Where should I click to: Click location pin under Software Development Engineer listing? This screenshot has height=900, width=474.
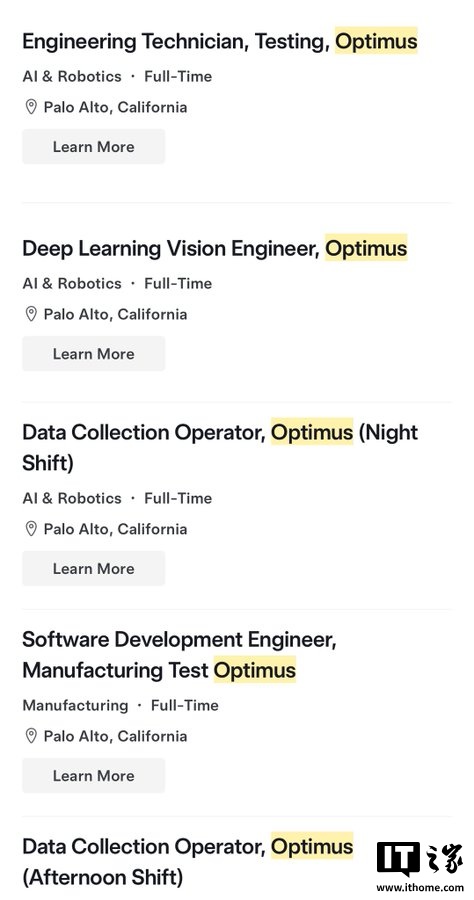(31, 736)
